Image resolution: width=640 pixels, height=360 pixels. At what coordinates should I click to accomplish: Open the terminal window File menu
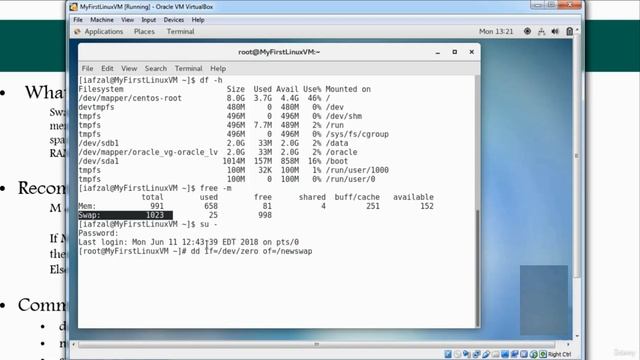(87, 68)
